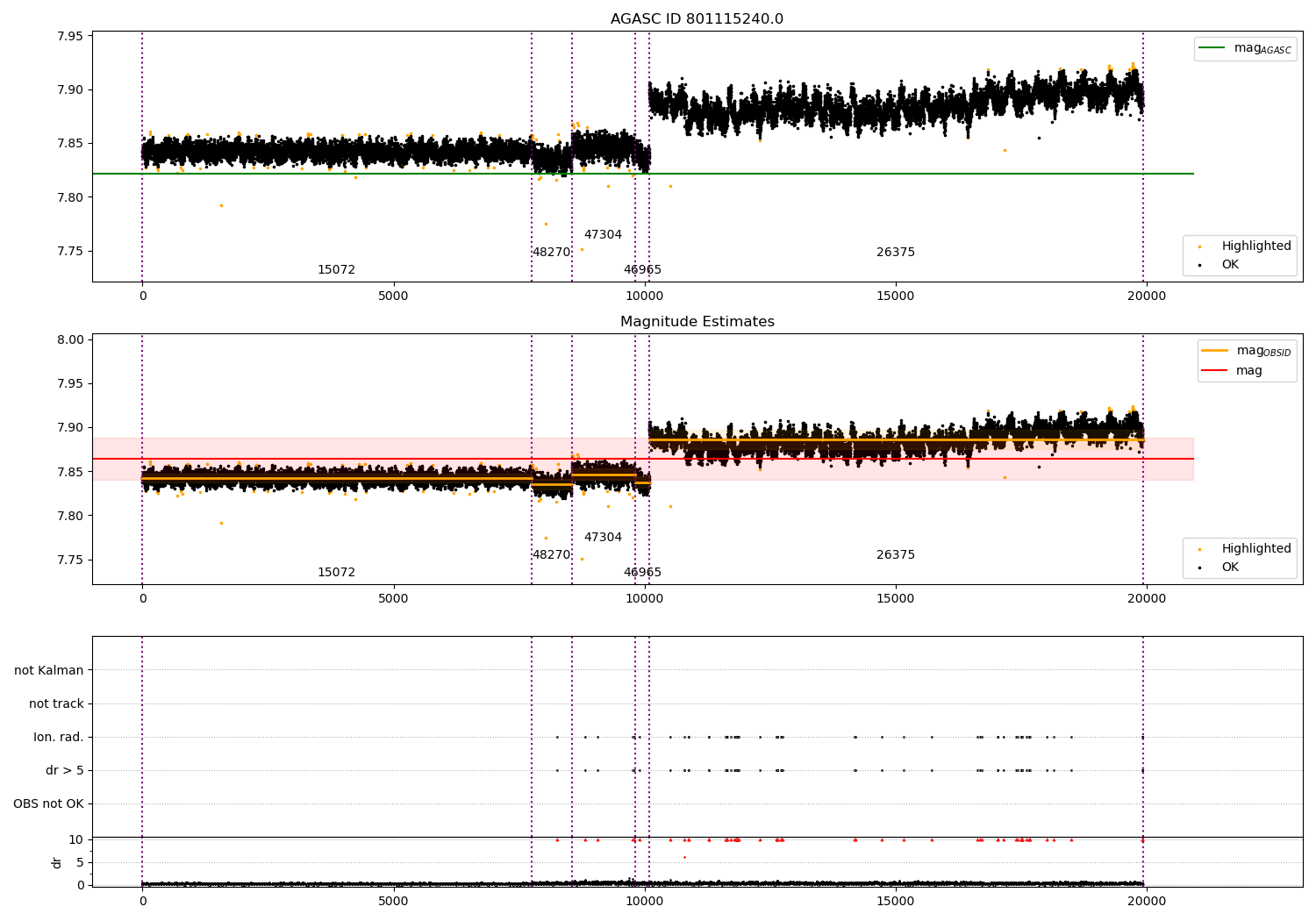Click the 'dr' y-axis label
The image size is (1316, 921).
57,862
